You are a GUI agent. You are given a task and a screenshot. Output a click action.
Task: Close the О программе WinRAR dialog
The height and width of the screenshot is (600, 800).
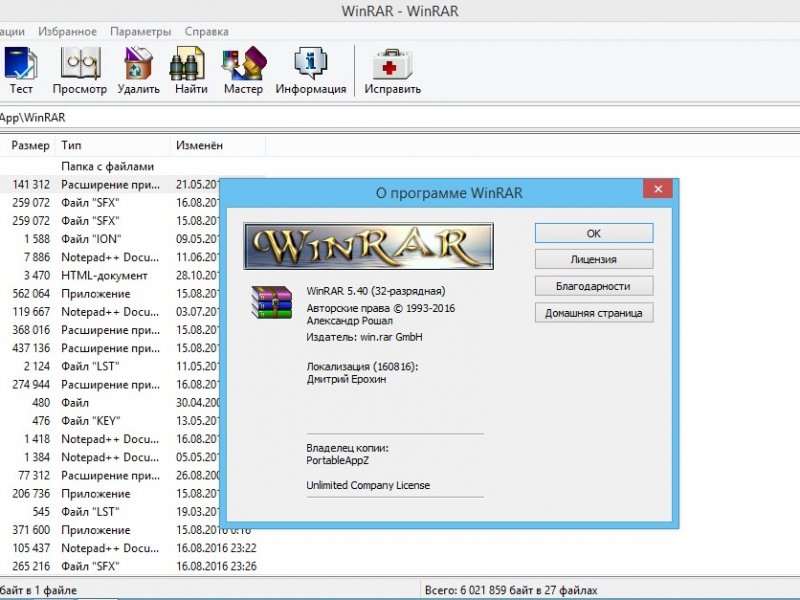click(658, 189)
